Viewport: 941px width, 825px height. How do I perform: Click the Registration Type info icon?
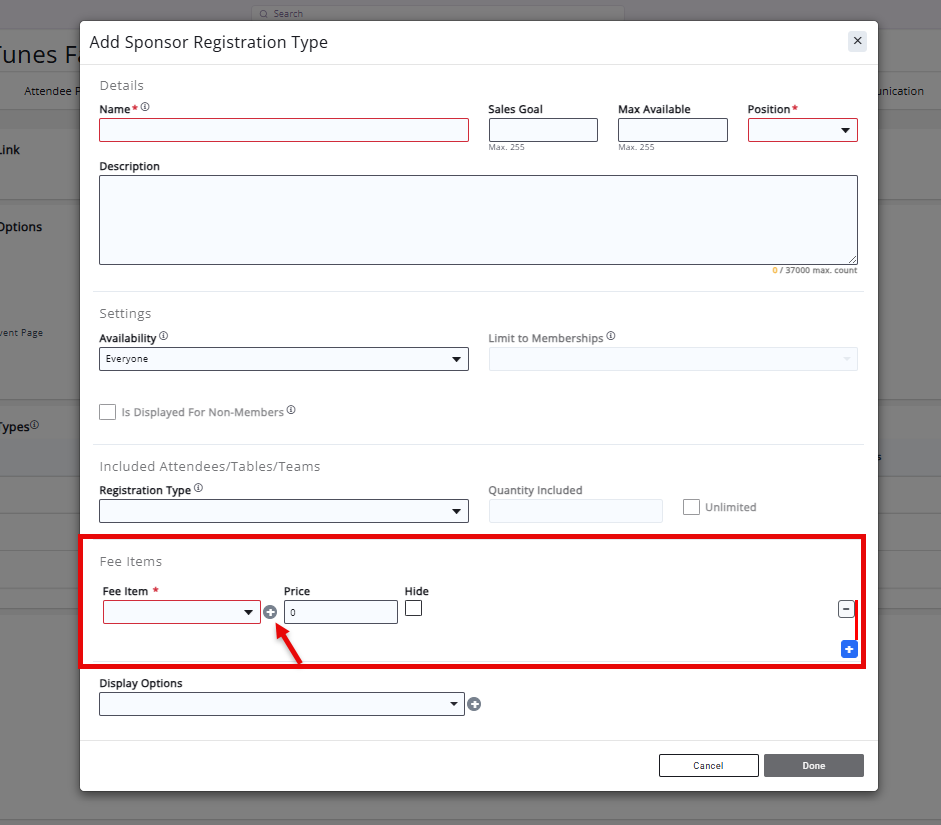pyautogui.click(x=199, y=488)
